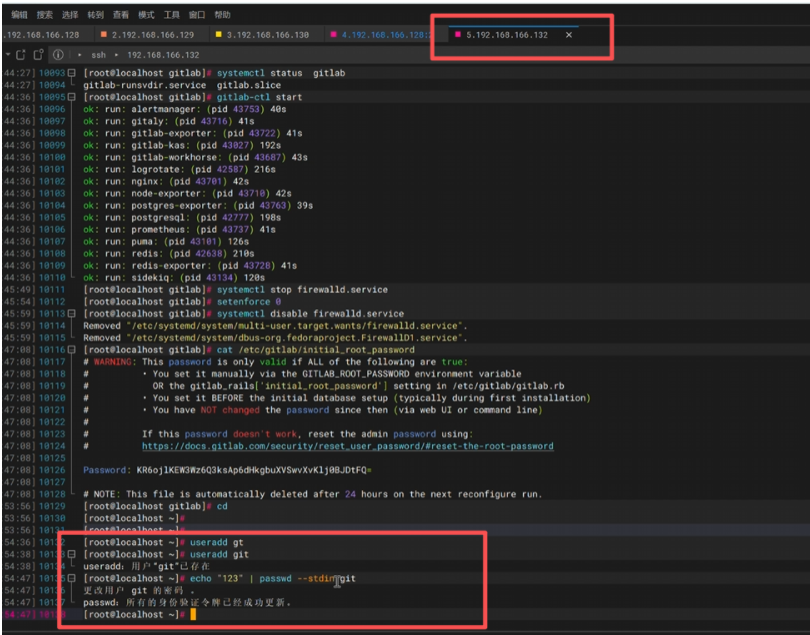810x635 pixels.
Task: Expand arrow before ssh breadcrumb
Action: [x=80, y=54]
